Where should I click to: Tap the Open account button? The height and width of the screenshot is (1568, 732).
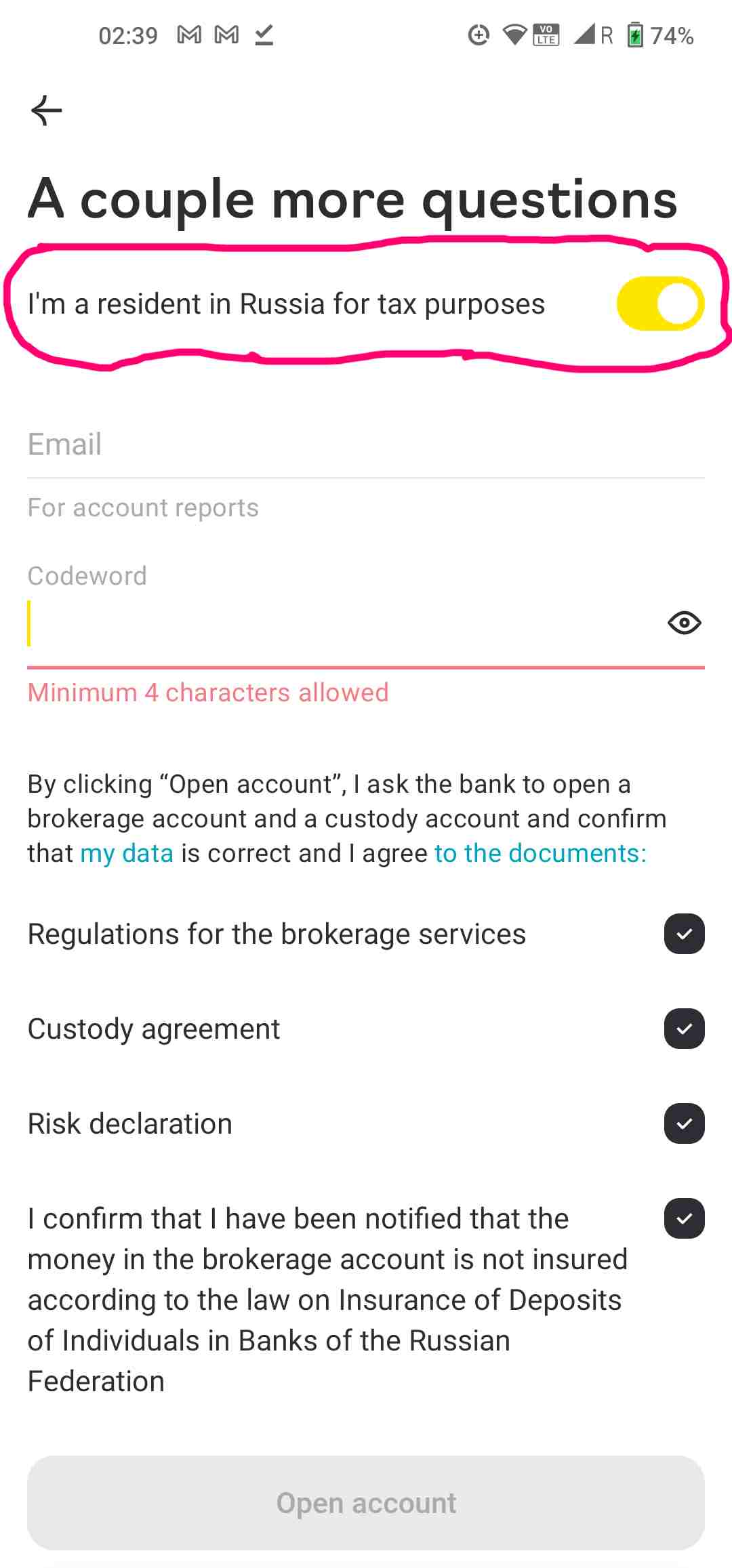(366, 1503)
